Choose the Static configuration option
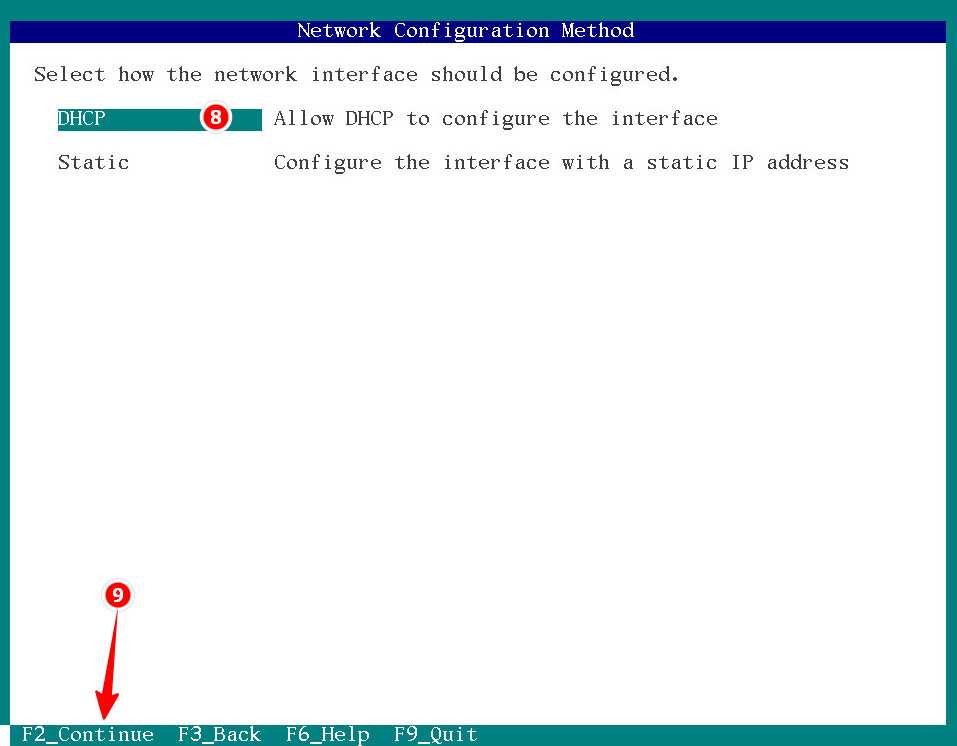 click(93, 162)
